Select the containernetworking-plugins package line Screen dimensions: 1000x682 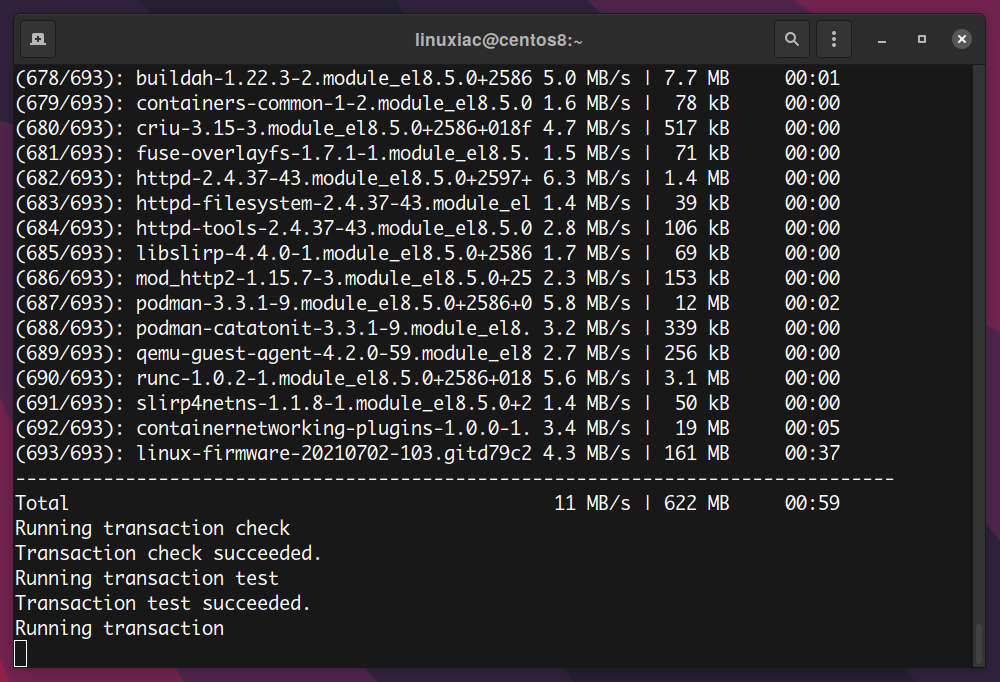(x=427, y=428)
